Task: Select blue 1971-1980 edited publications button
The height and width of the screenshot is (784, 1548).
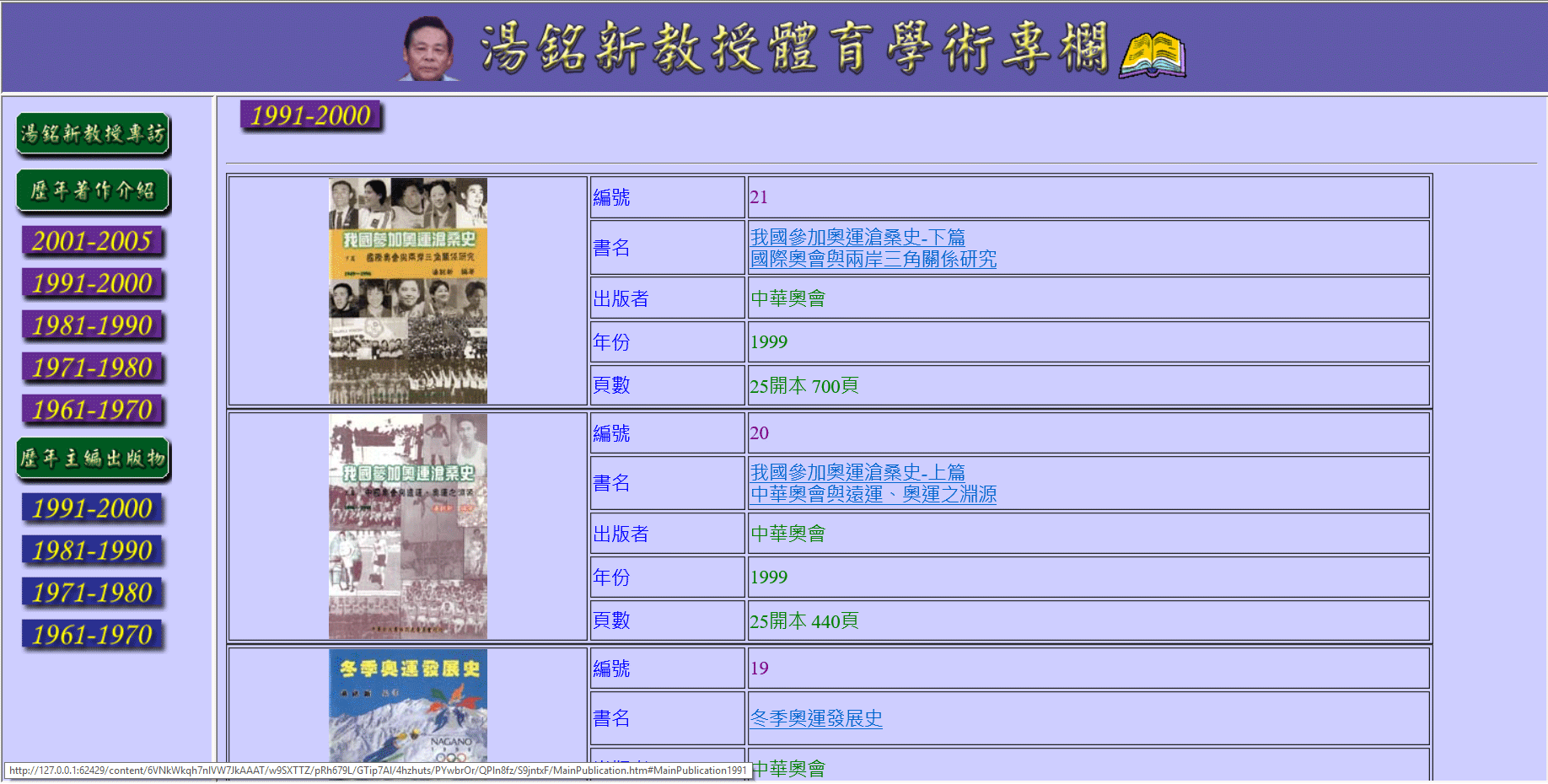Action: click(x=93, y=593)
